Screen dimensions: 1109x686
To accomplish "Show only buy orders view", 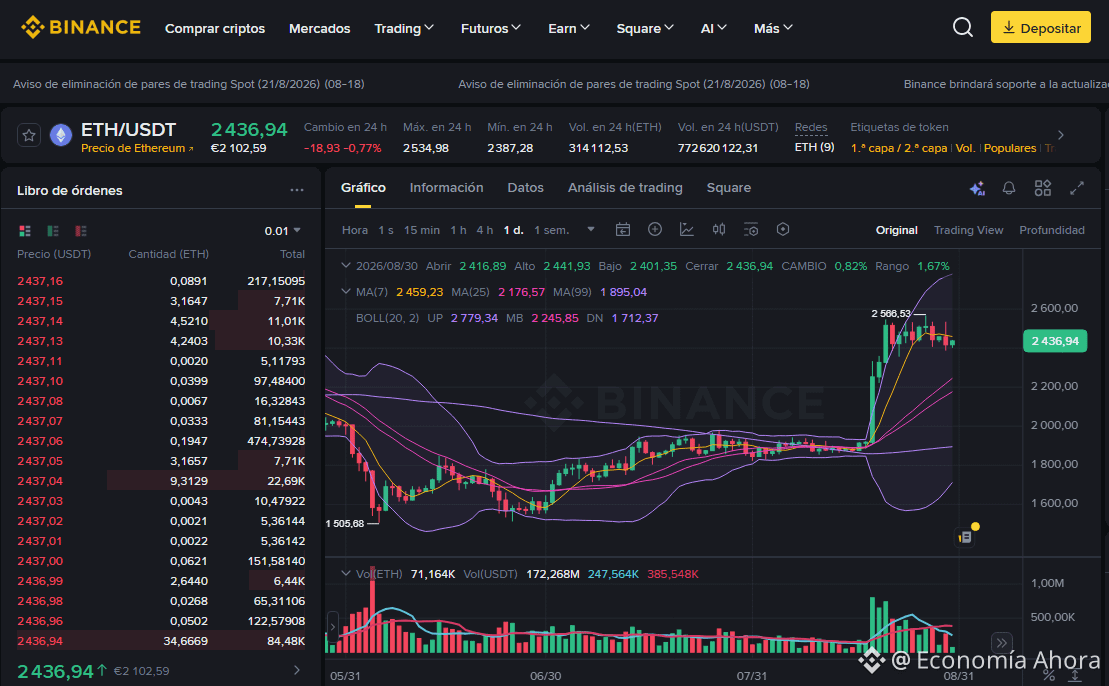I will coord(53,231).
